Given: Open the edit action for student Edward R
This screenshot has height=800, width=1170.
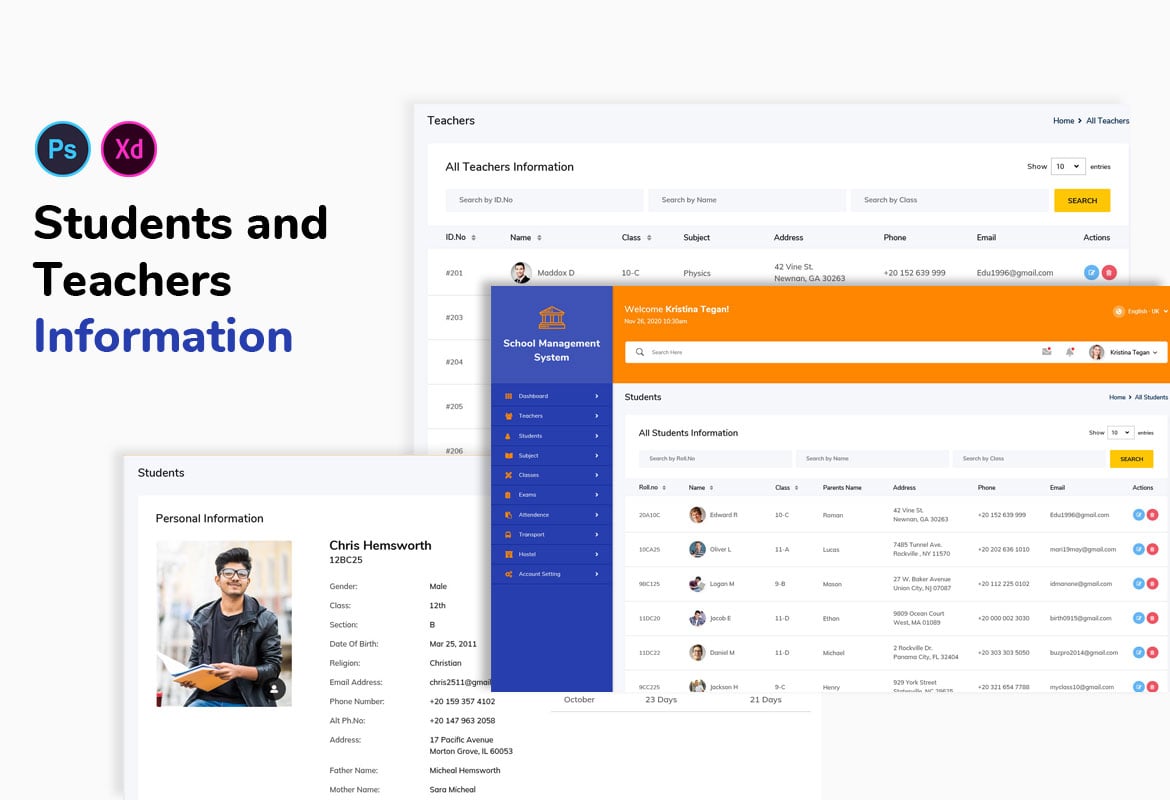Looking at the screenshot, I should point(1139,515).
